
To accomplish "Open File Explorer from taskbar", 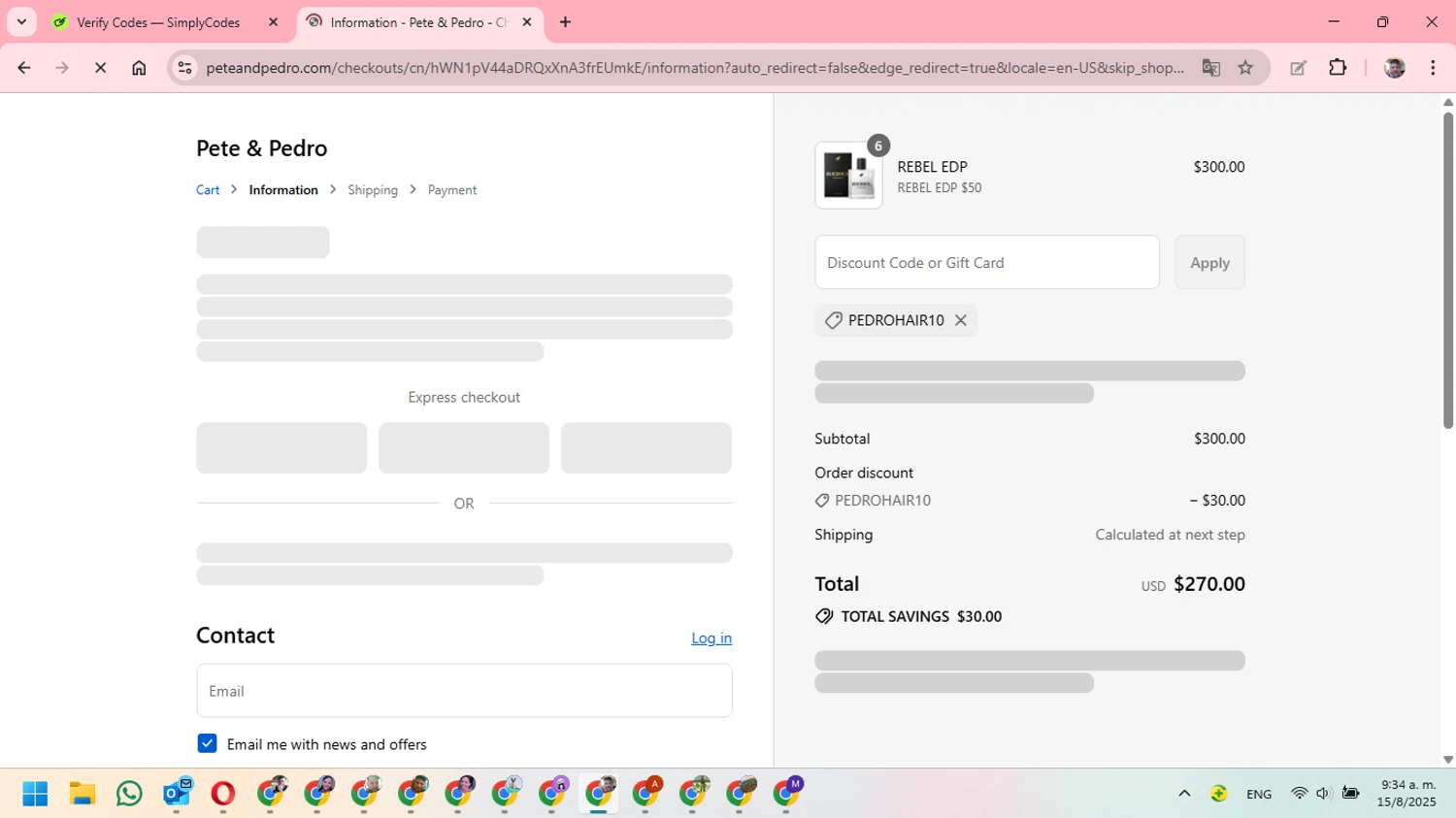I will [x=82, y=794].
